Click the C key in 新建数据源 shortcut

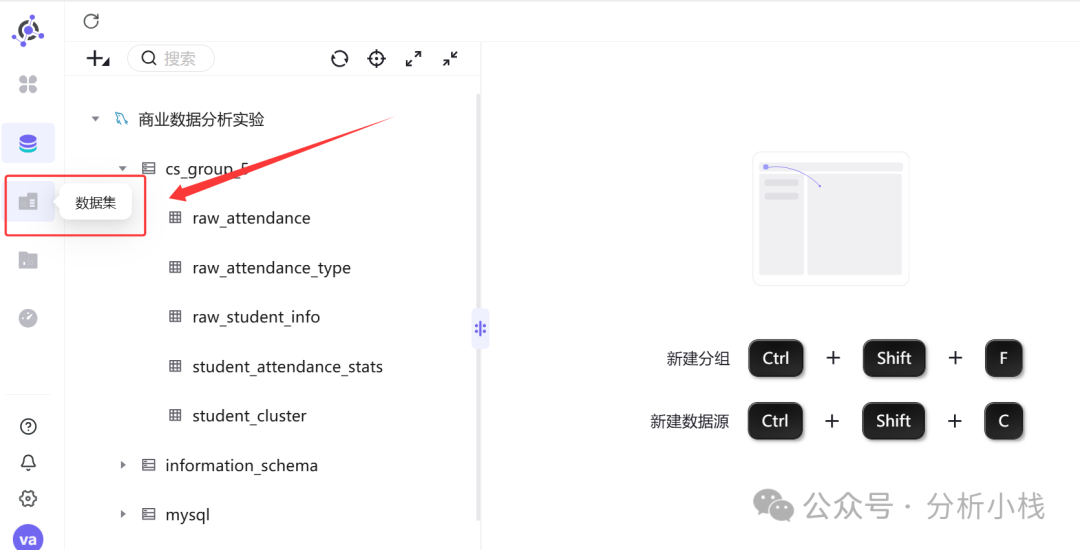[1004, 421]
